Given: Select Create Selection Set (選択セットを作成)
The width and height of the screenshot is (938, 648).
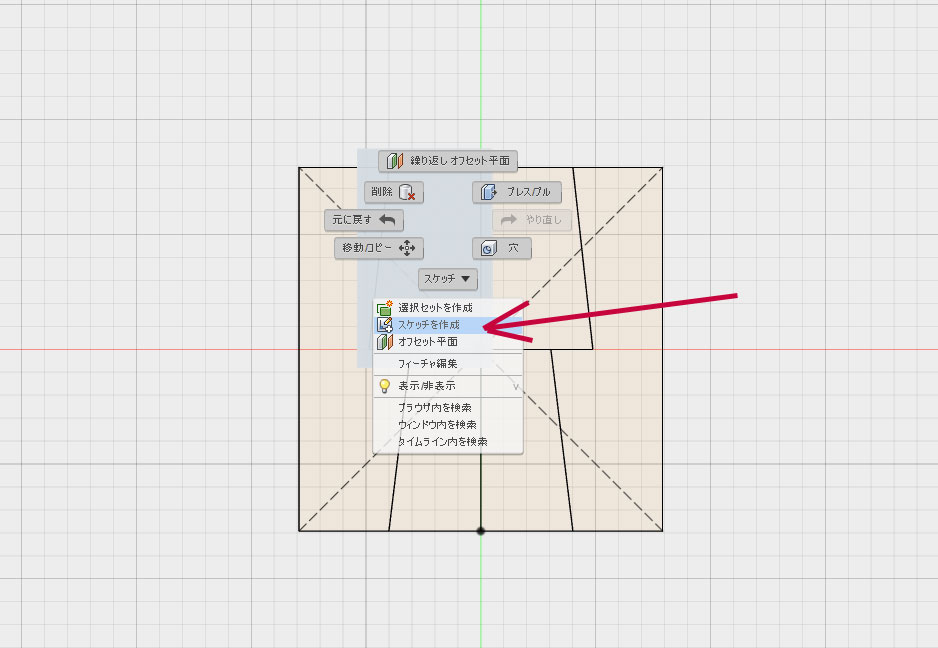Looking at the screenshot, I should [435, 308].
